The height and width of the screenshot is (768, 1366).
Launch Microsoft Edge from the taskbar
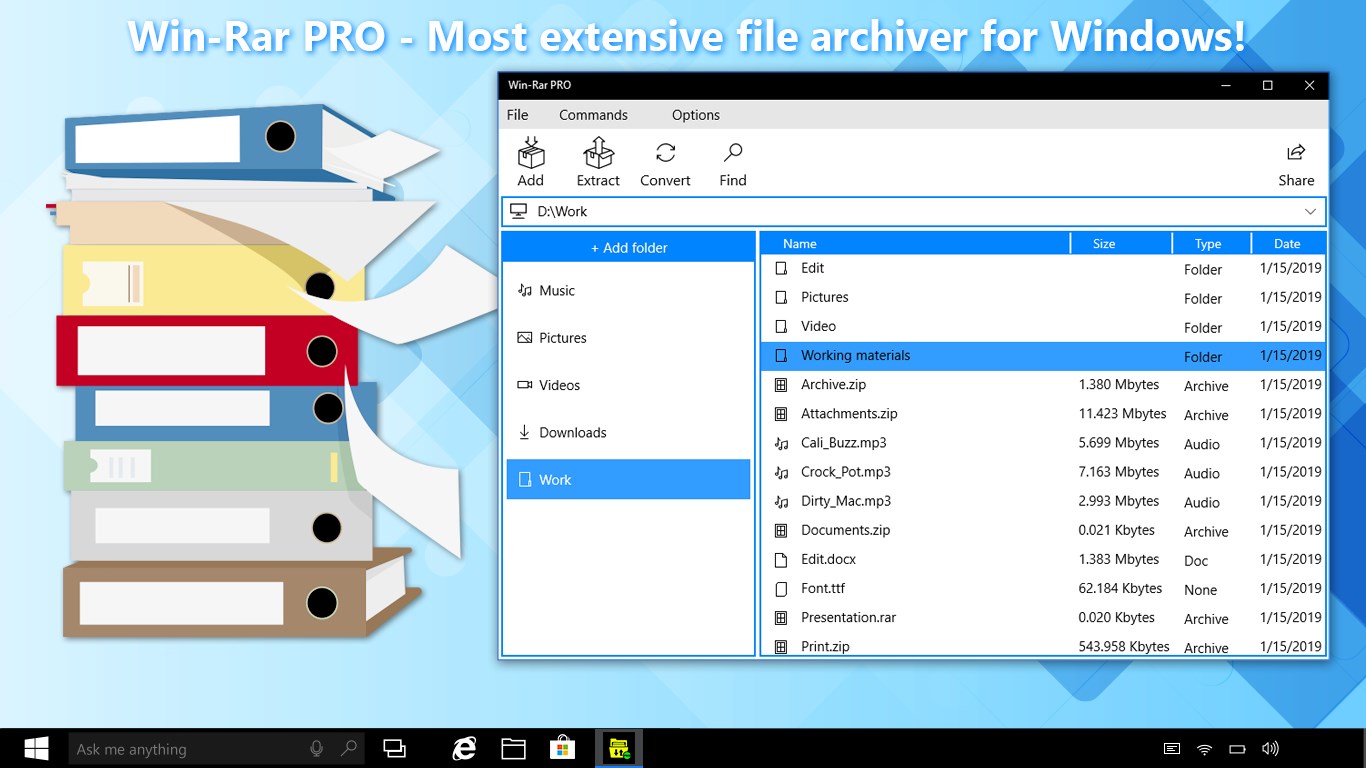[464, 749]
